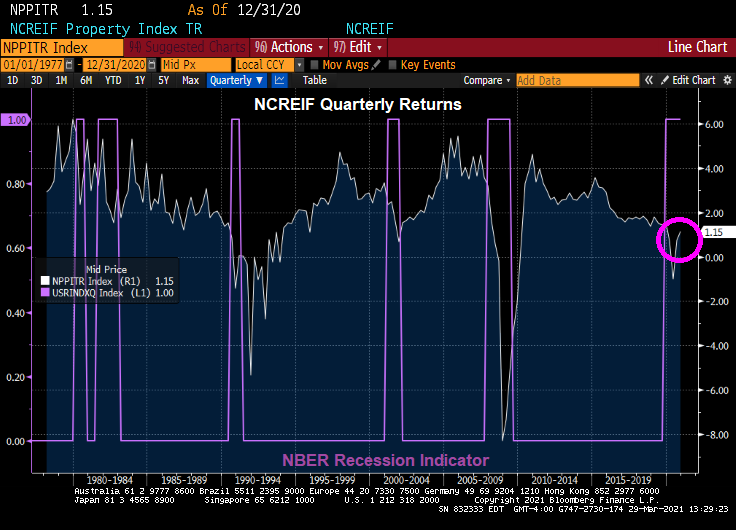Image resolution: width=736 pixels, height=530 pixels.
Task: Open the Actions dropdown menu
Action: 288,47
